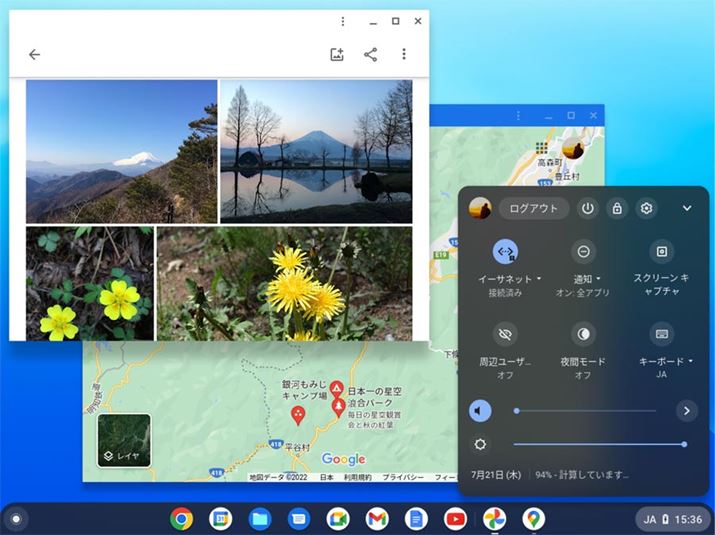This screenshot has width=715, height=535.
Task: Open the Google apps grid in Maps
Action: (542, 148)
